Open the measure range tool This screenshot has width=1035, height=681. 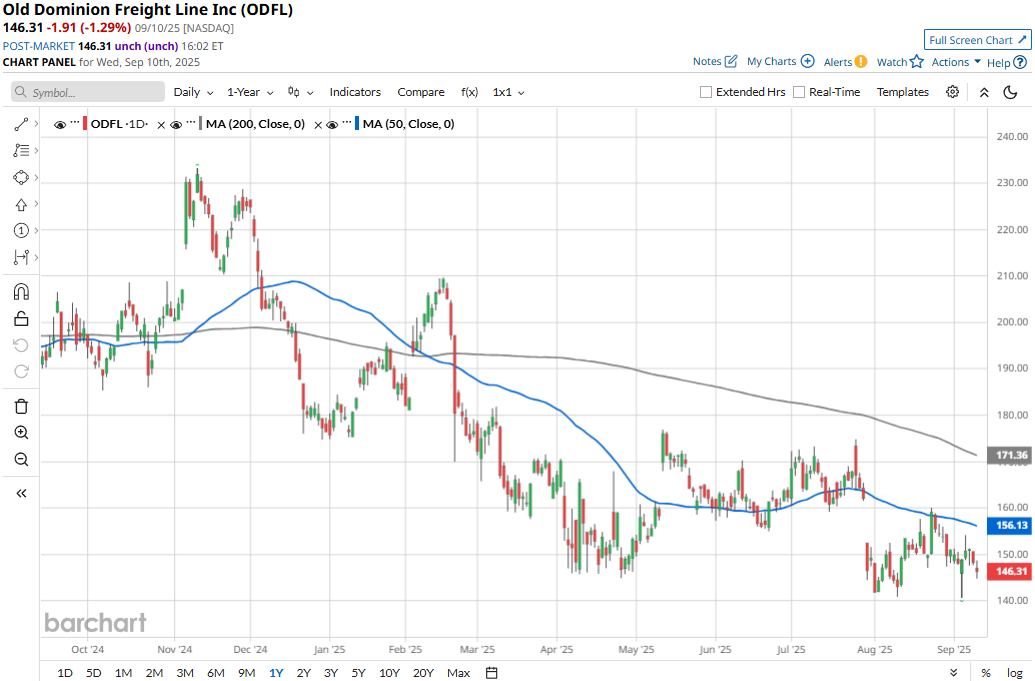[21, 257]
